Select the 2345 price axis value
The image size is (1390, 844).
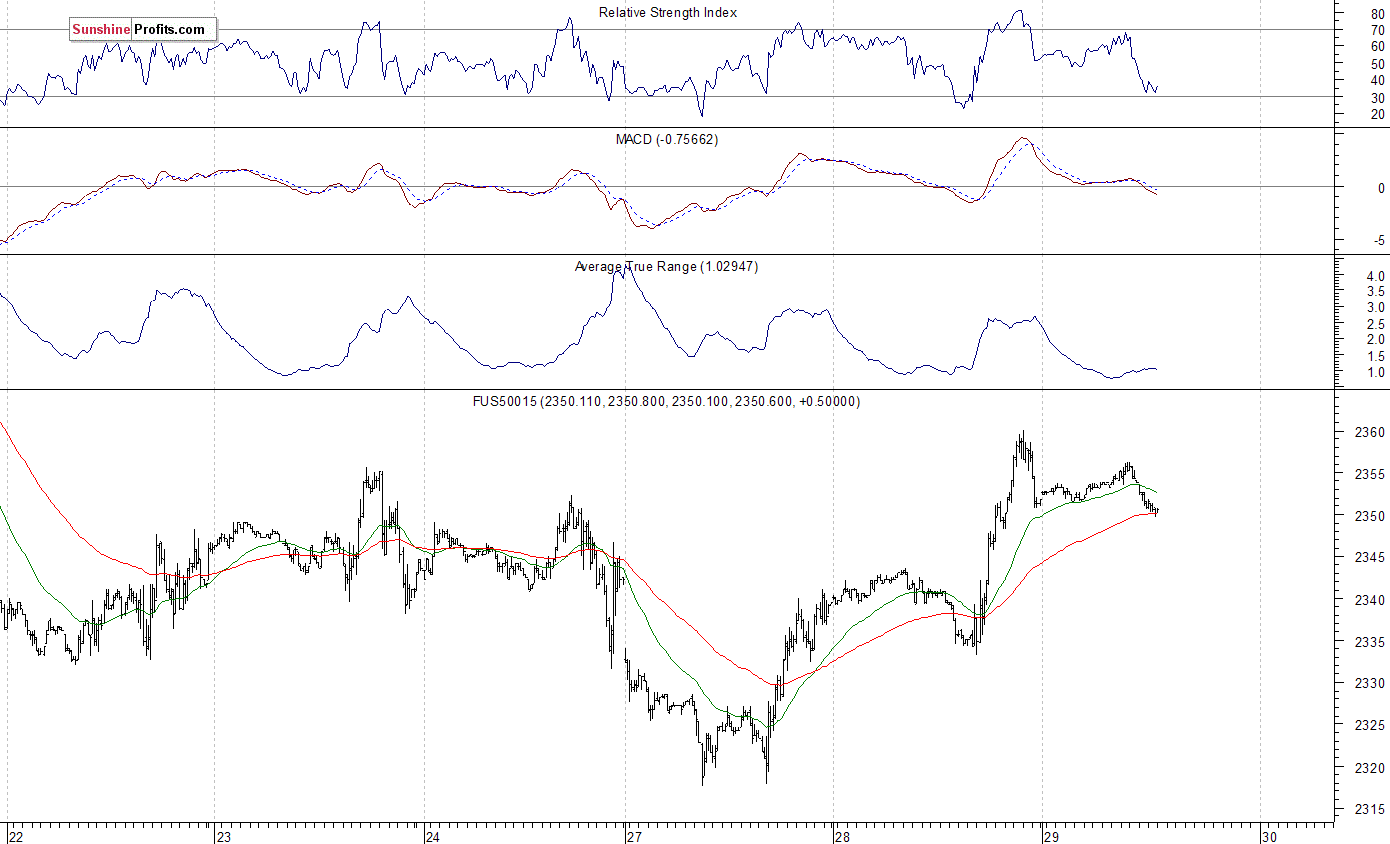pos(1369,558)
